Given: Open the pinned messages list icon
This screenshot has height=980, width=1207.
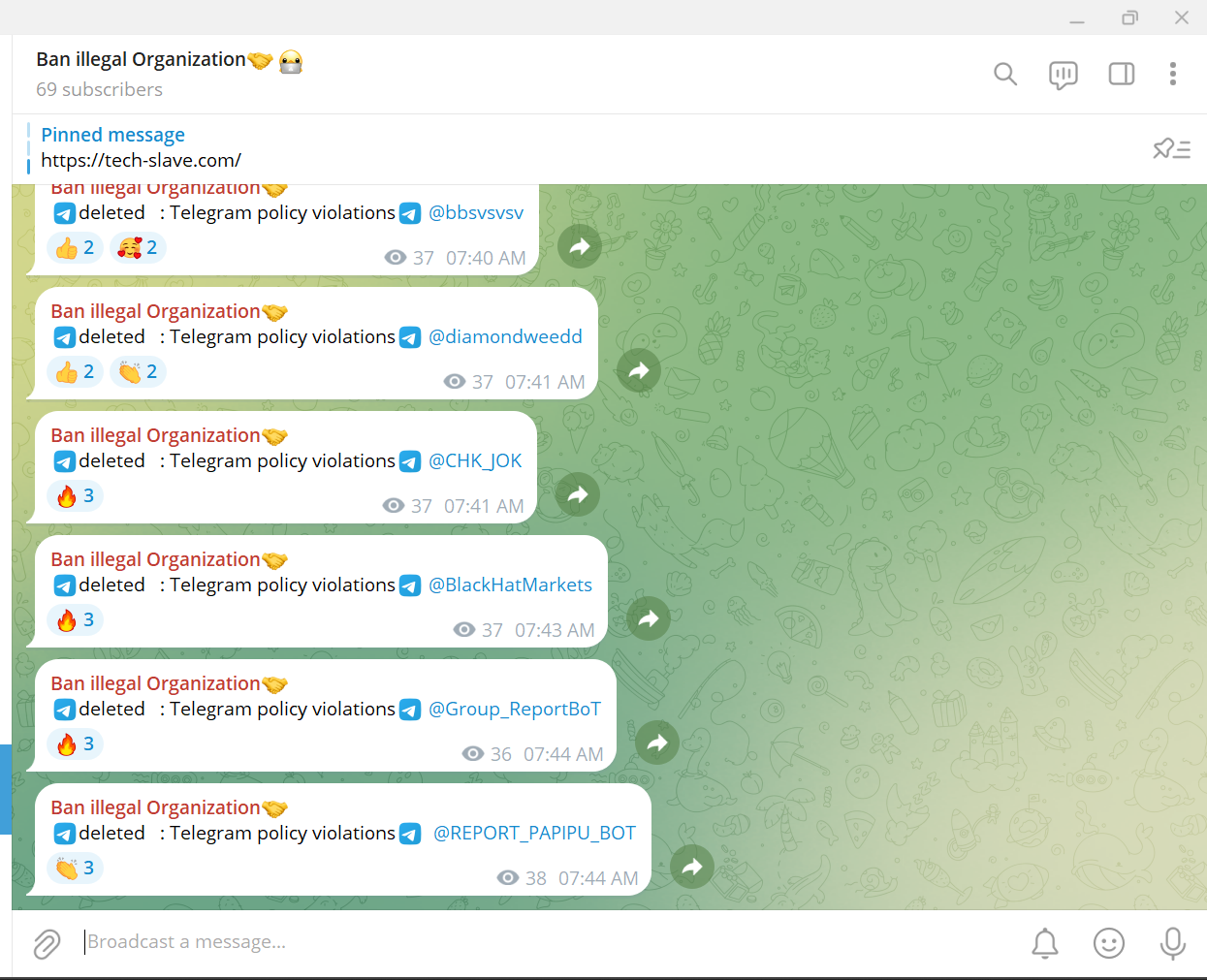Looking at the screenshot, I should (1171, 148).
